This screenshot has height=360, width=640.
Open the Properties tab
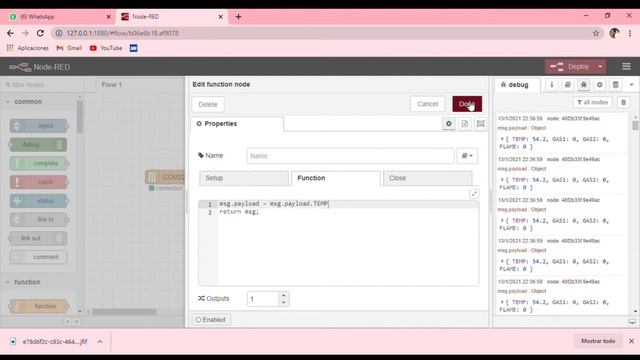237,124
